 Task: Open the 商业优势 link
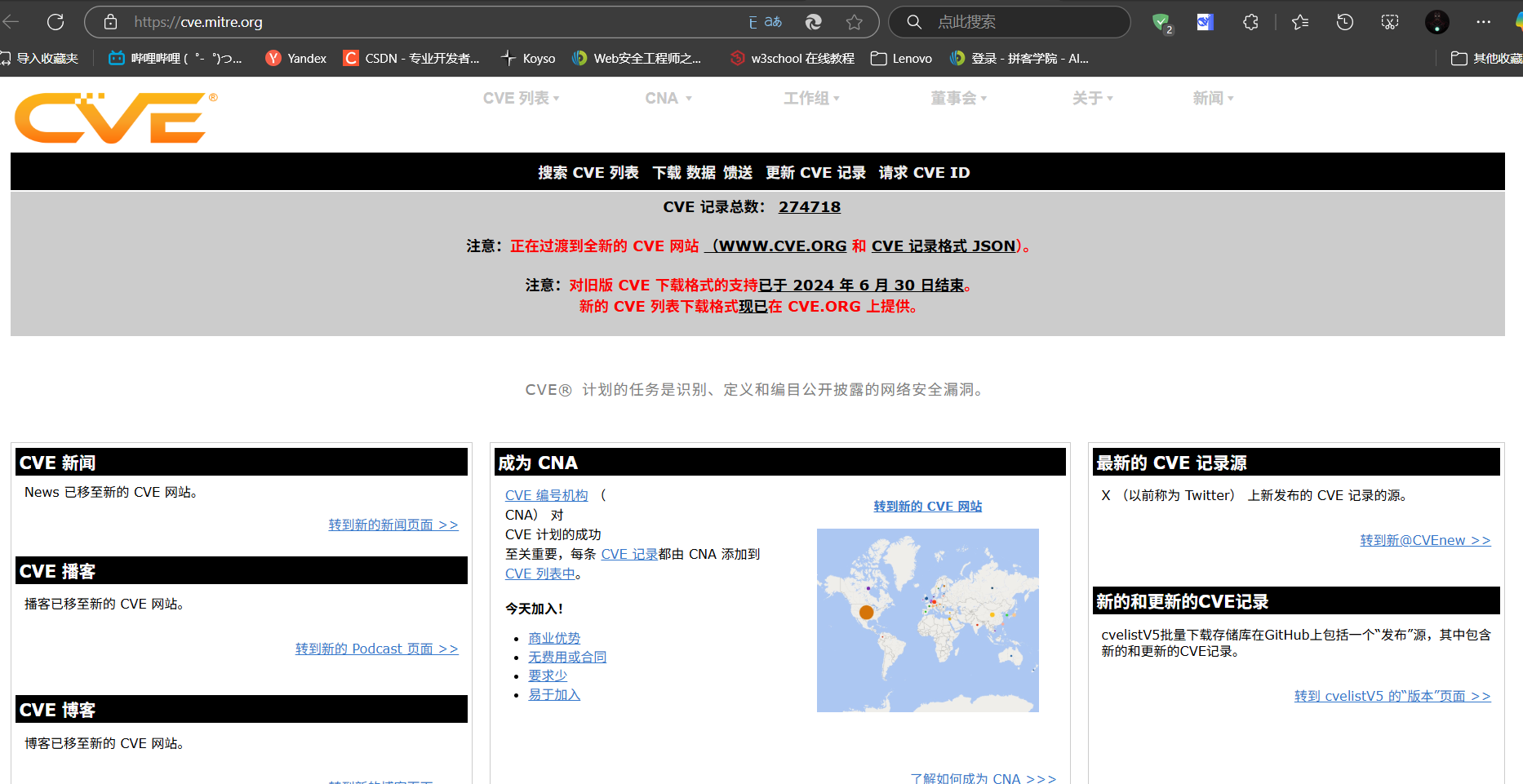click(x=554, y=638)
